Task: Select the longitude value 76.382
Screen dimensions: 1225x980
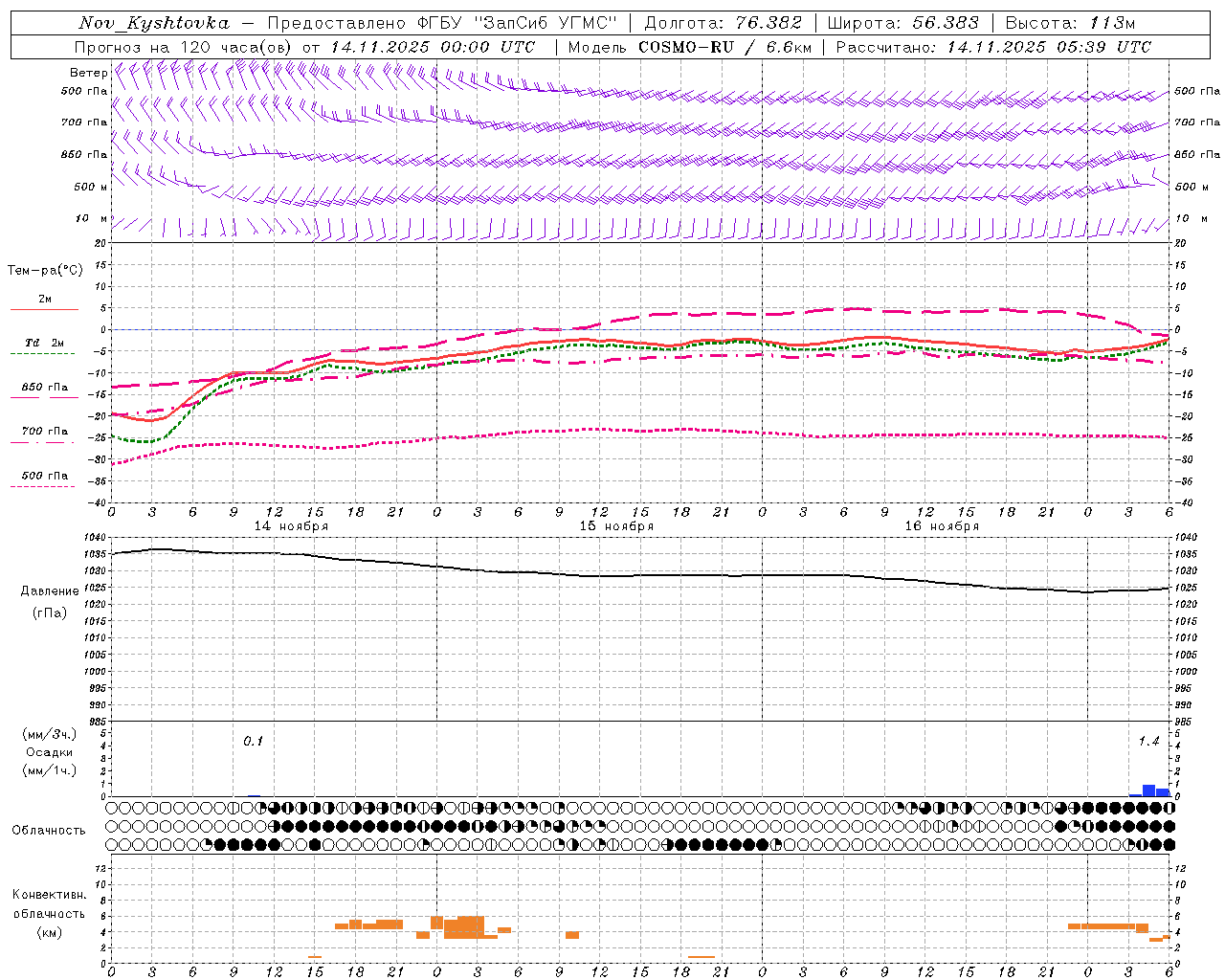Action: 768,23
